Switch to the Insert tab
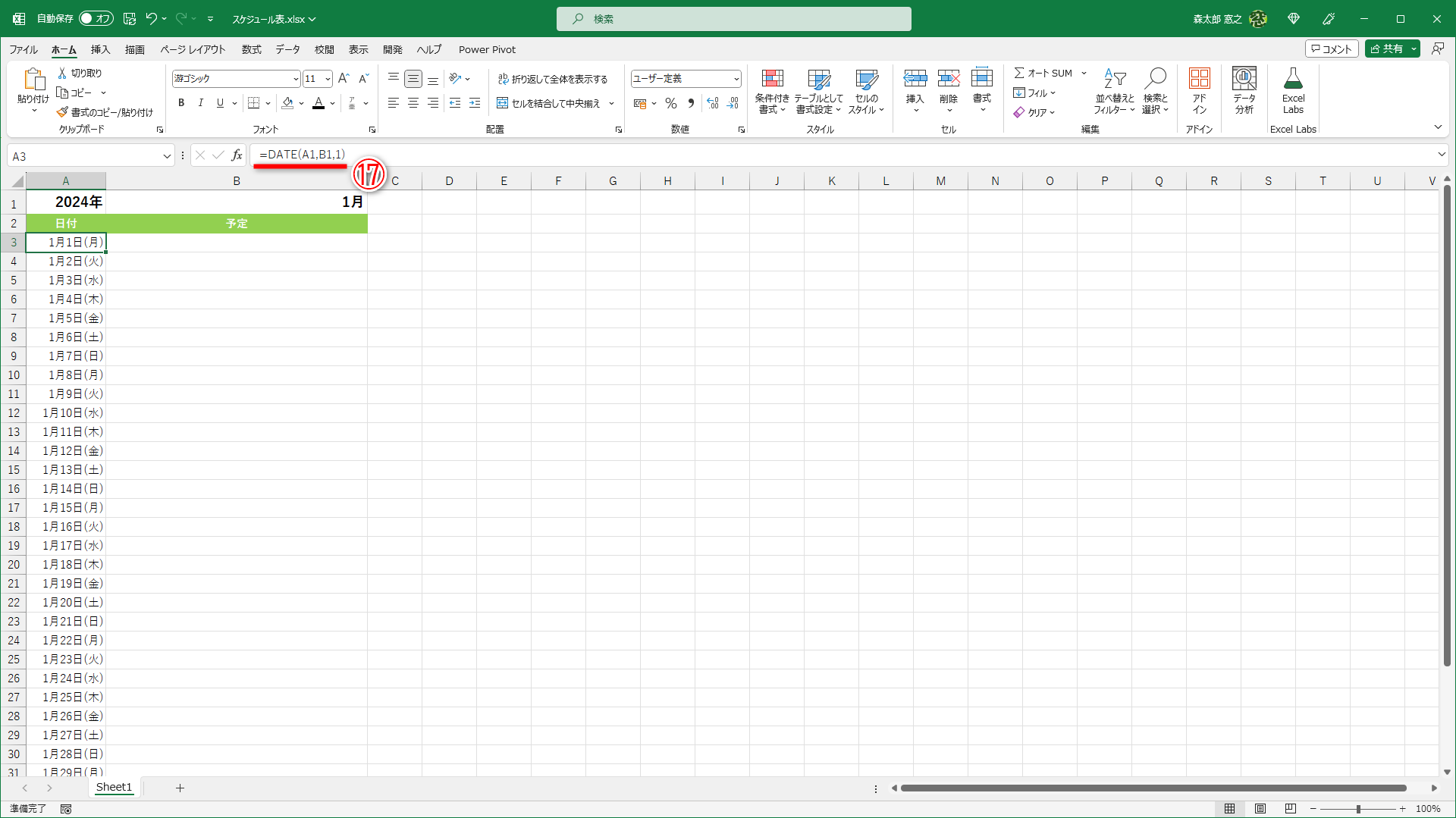1456x818 pixels. tap(100, 49)
